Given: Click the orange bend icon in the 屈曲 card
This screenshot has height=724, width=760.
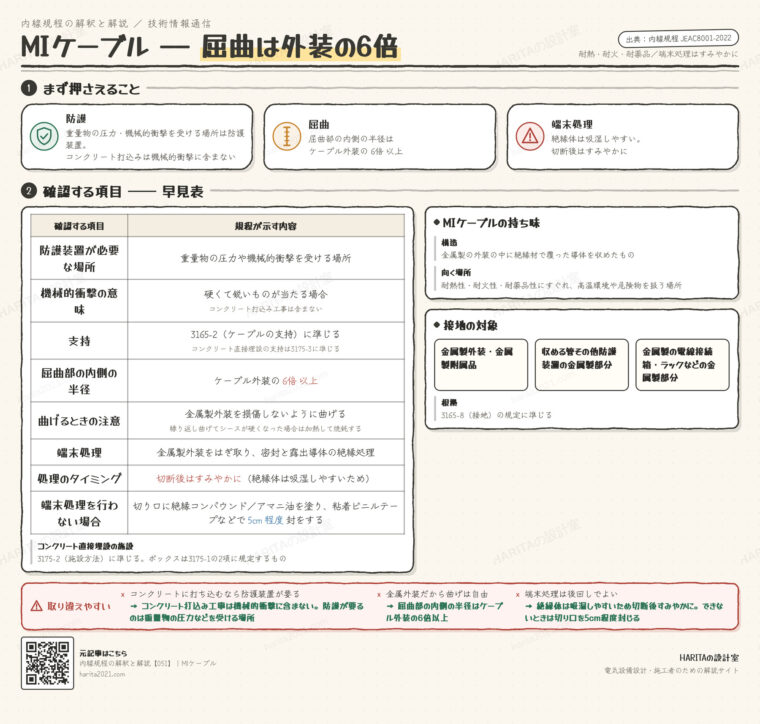Looking at the screenshot, I should [286, 136].
